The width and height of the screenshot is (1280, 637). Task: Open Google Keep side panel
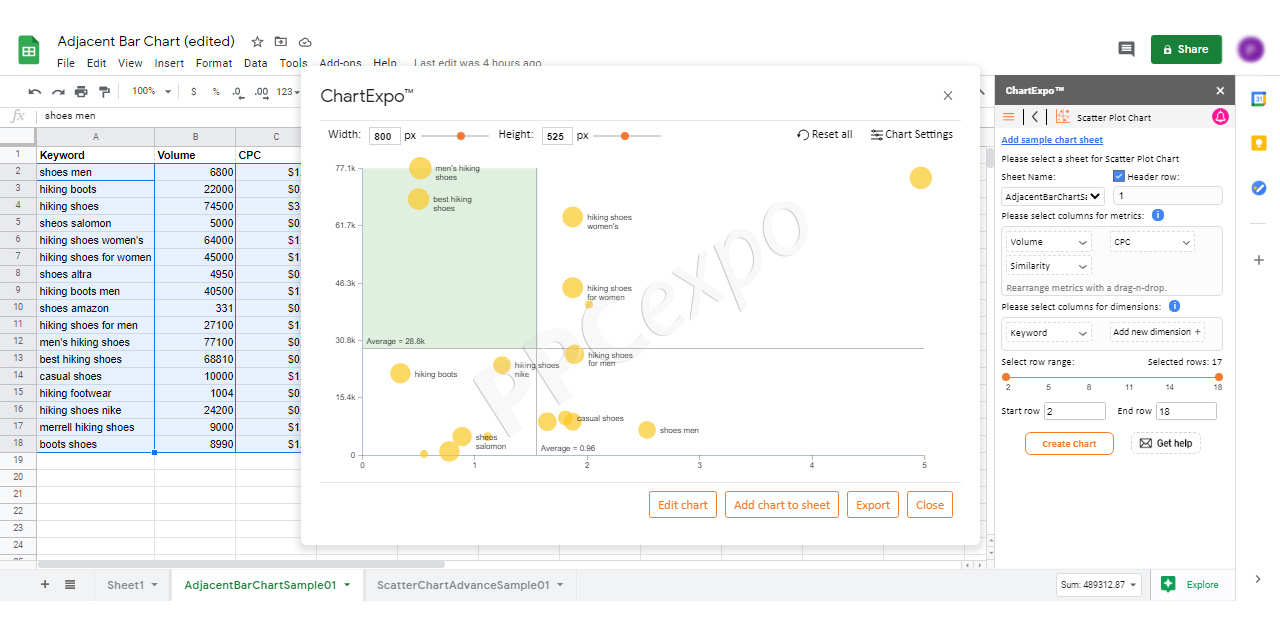[1259, 143]
